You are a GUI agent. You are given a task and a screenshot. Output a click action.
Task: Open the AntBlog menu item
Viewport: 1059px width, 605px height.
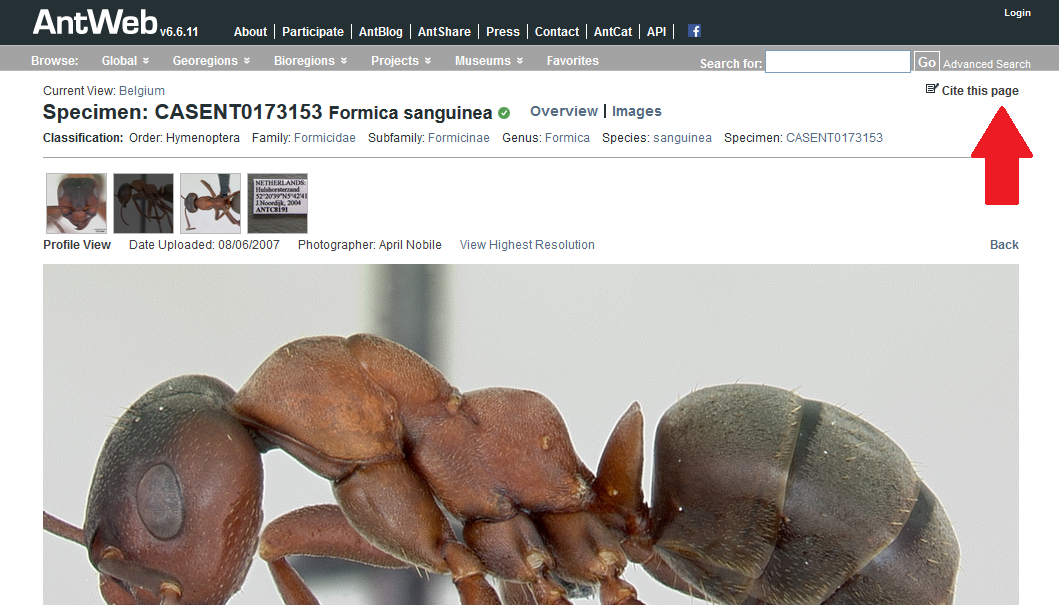point(380,32)
